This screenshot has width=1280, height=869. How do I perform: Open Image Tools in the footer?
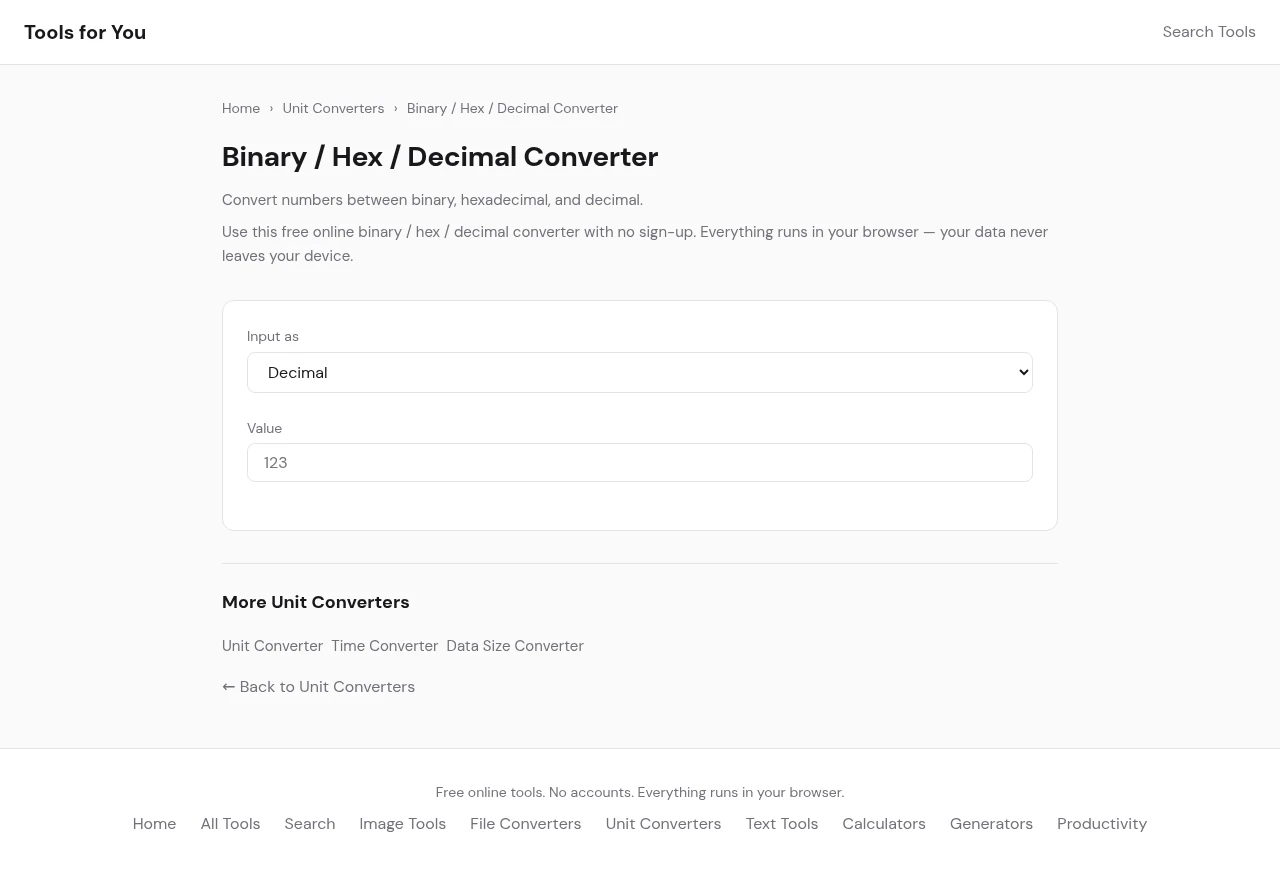click(402, 824)
